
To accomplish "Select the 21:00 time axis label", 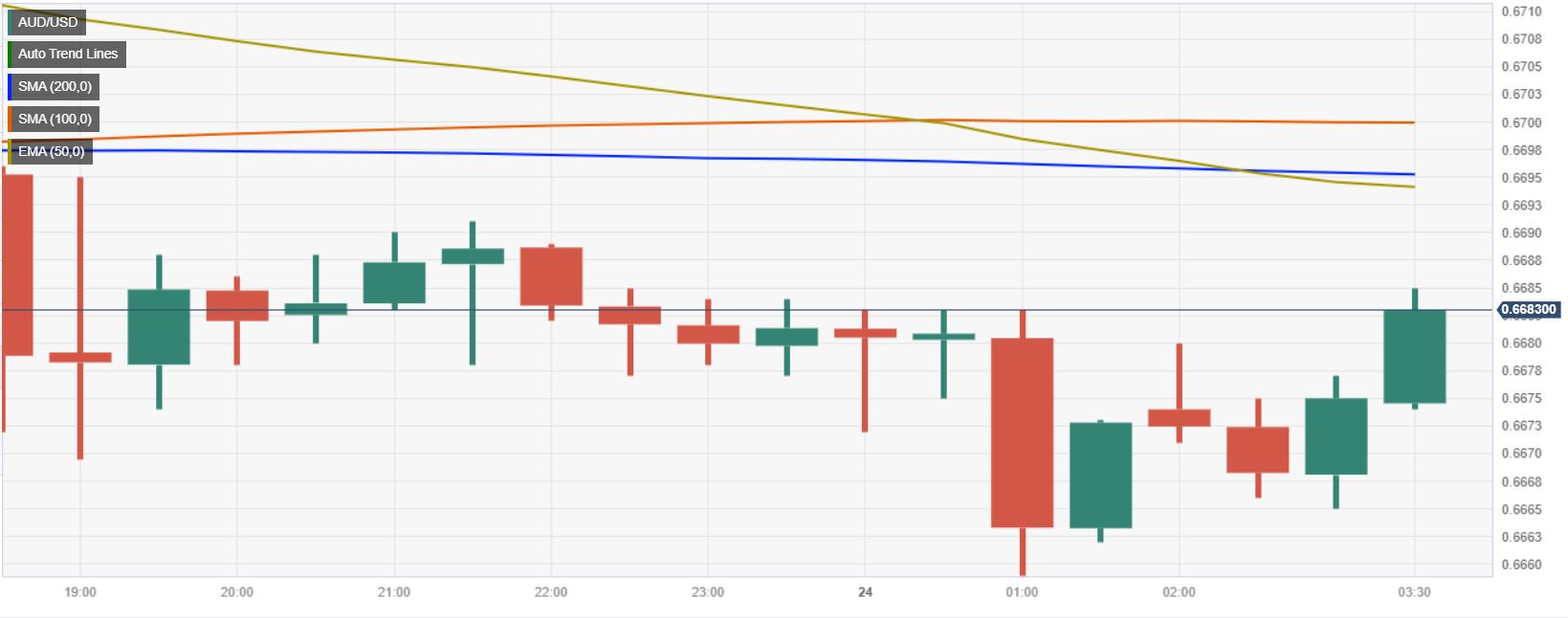I will (394, 592).
